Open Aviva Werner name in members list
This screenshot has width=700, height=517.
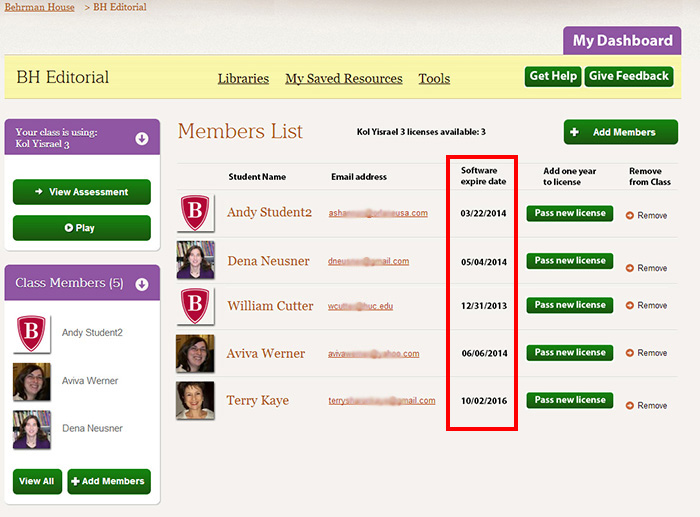(x=266, y=354)
